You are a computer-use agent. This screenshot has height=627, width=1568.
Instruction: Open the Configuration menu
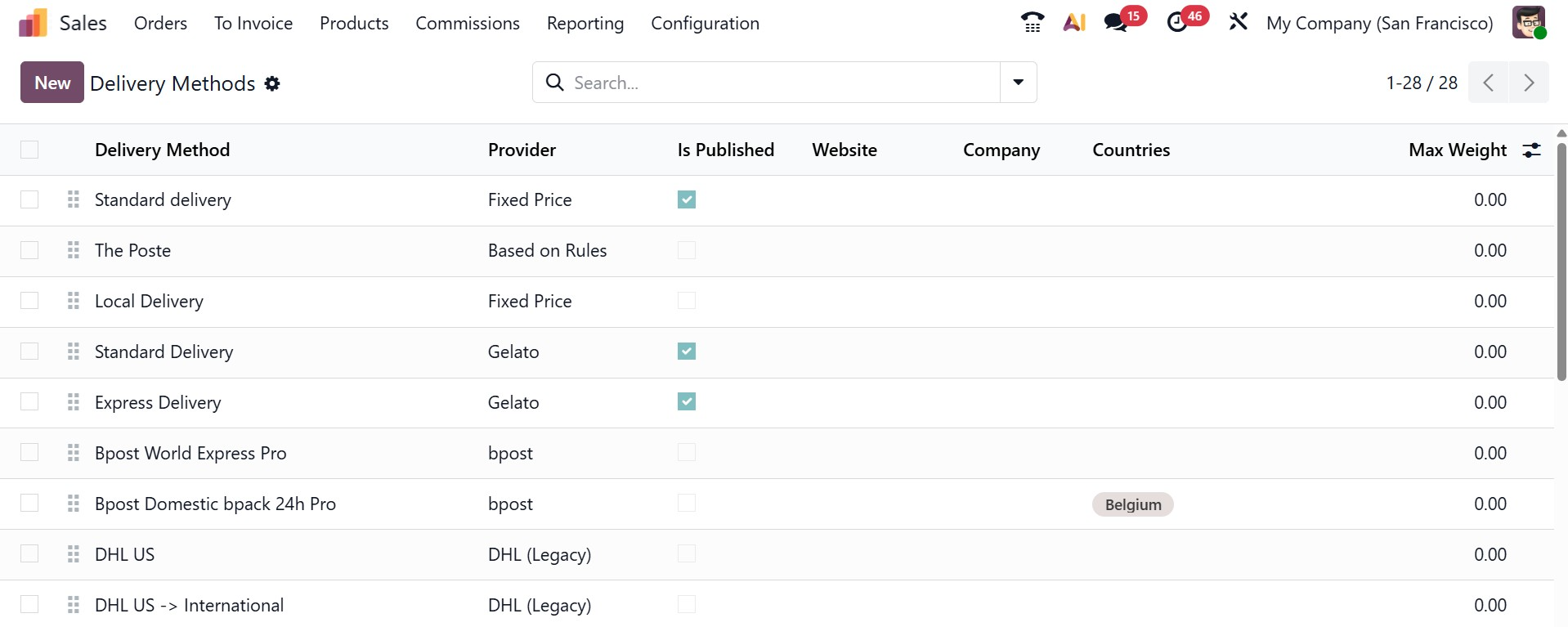705,24
